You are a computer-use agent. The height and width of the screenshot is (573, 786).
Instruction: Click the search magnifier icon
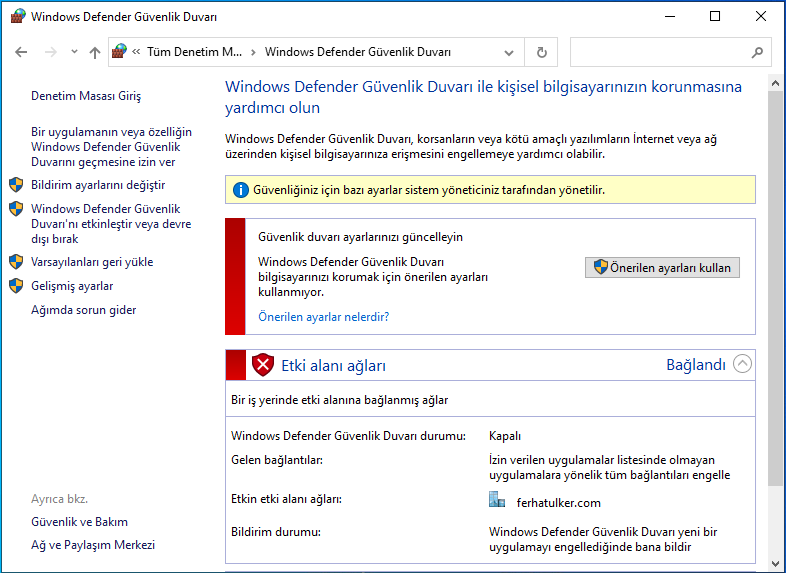pos(757,52)
